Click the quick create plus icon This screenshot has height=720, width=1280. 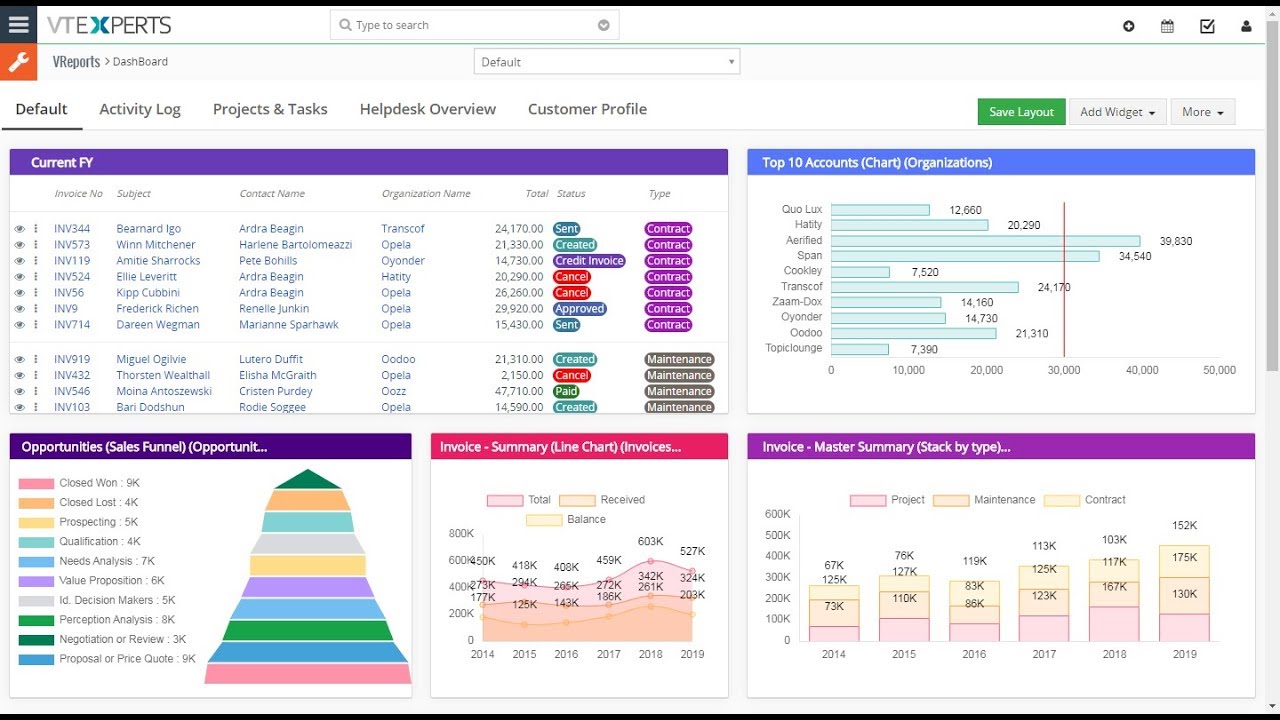(1129, 26)
